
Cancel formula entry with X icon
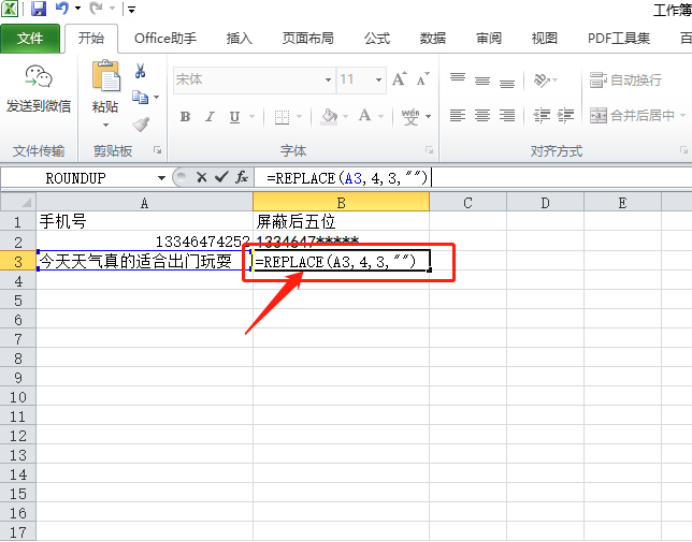click(x=202, y=178)
